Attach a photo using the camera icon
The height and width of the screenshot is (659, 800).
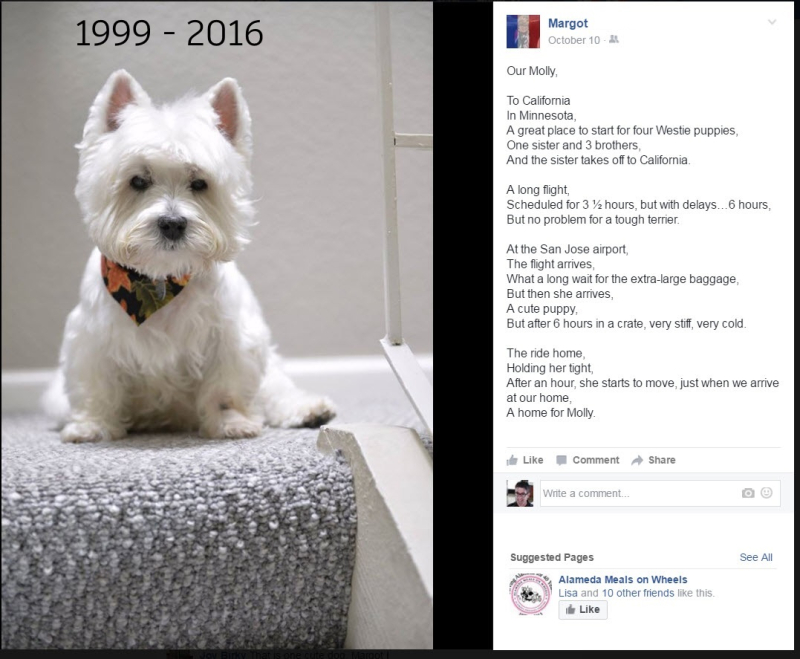(748, 493)
